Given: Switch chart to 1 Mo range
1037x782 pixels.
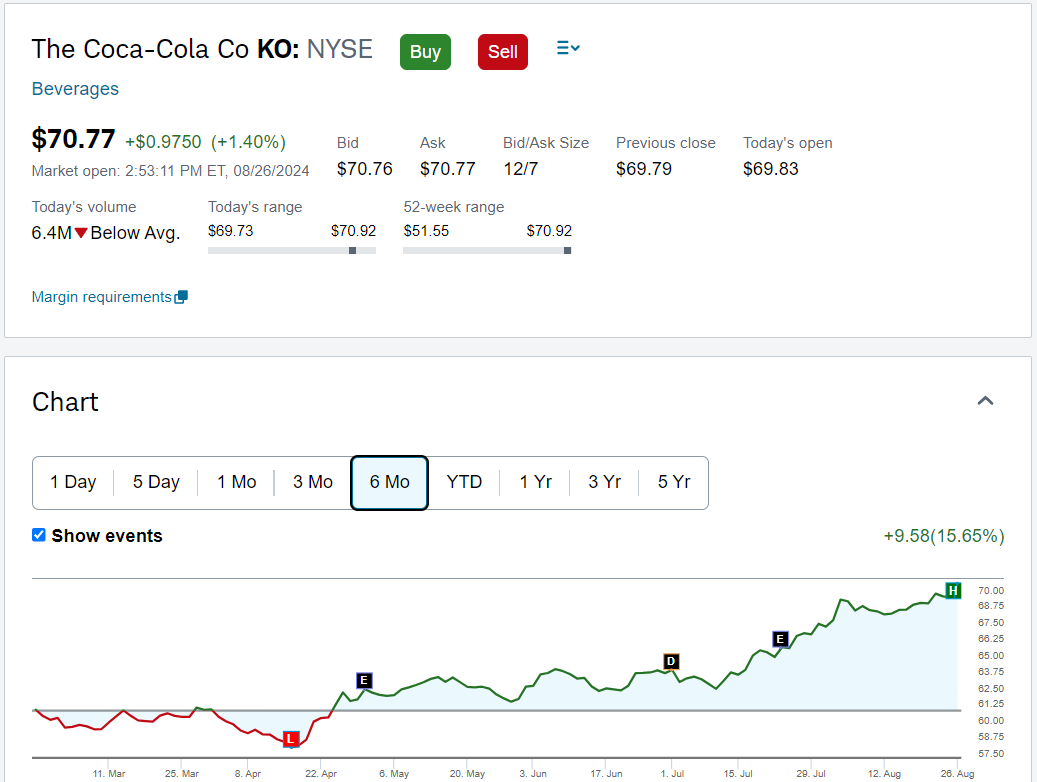Looking at the screenshot, I should [237, 482].
